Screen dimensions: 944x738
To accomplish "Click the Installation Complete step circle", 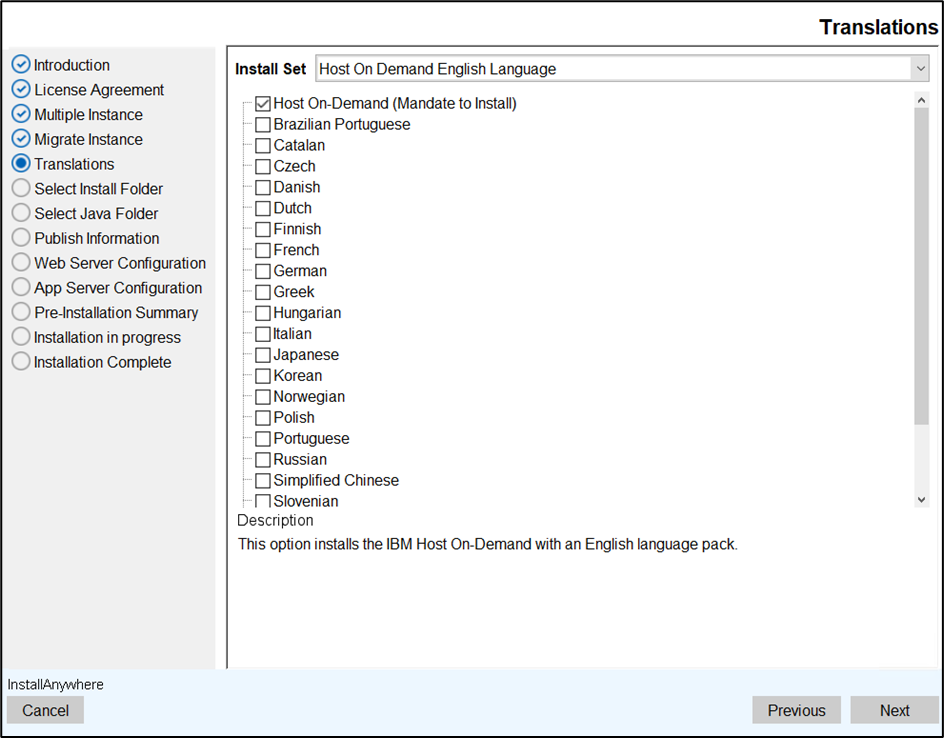I will coord(21,362).
